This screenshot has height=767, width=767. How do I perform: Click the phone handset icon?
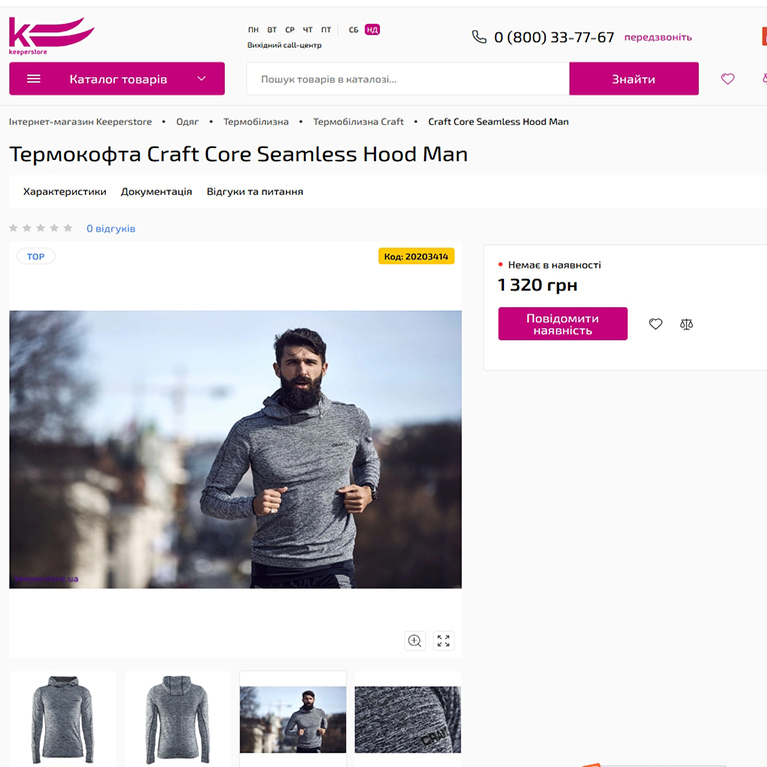coord(479,37)
